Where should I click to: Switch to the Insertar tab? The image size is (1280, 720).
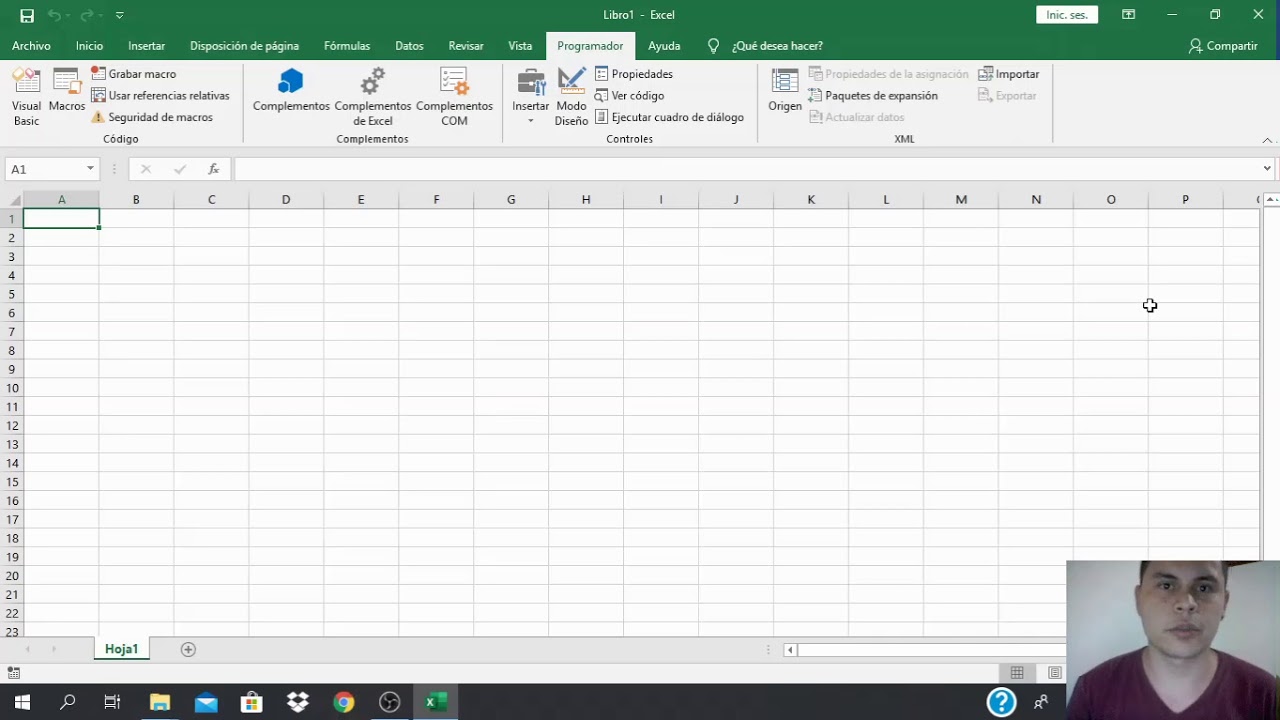tap(146, 46)
